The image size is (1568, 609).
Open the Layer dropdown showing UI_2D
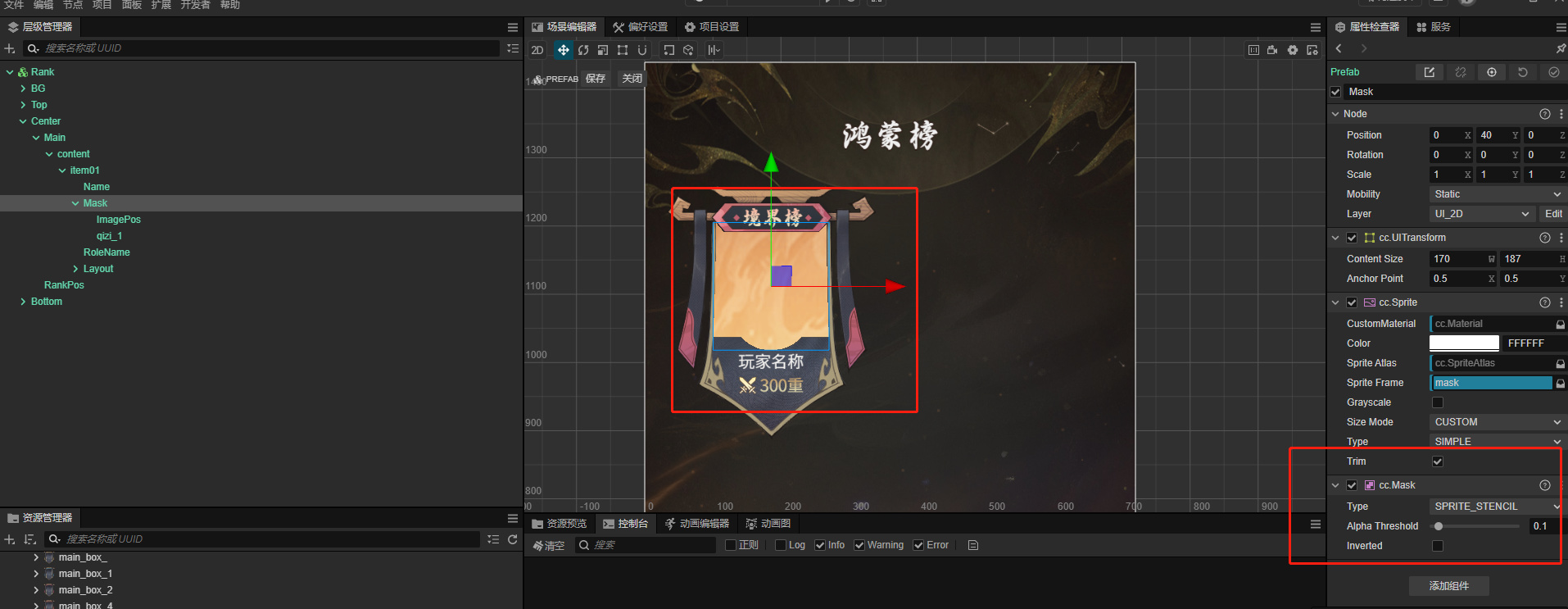tap(1482, 214)
